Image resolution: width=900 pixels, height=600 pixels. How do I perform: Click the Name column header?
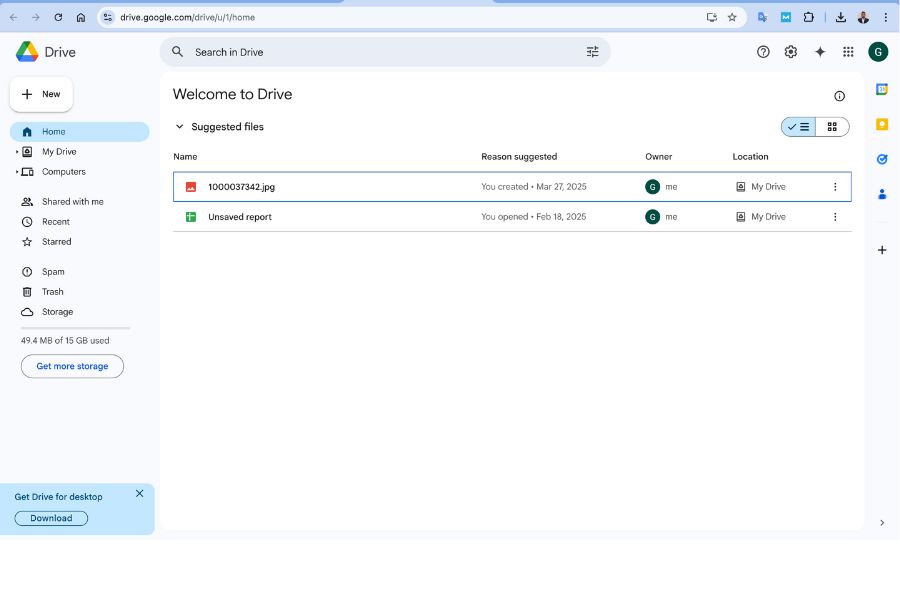(185, 157)
